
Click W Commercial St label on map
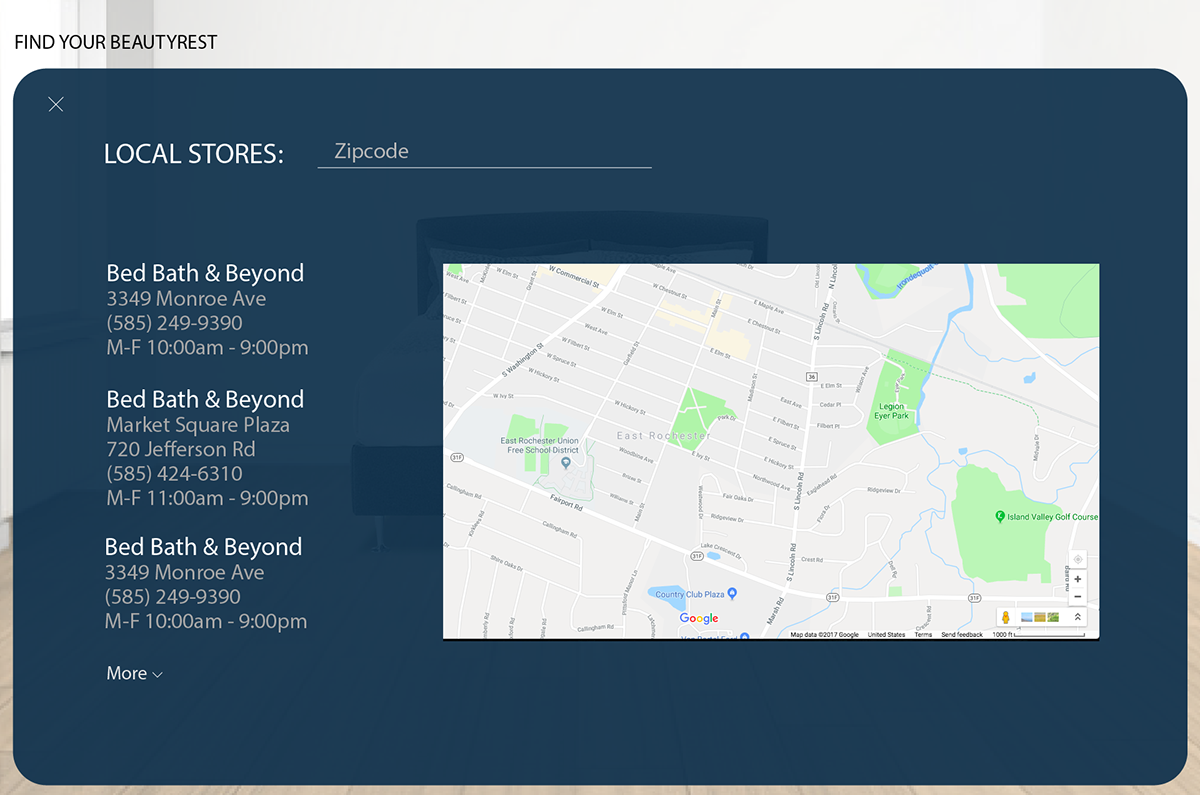pyautogui.click(x=575, y=276)
